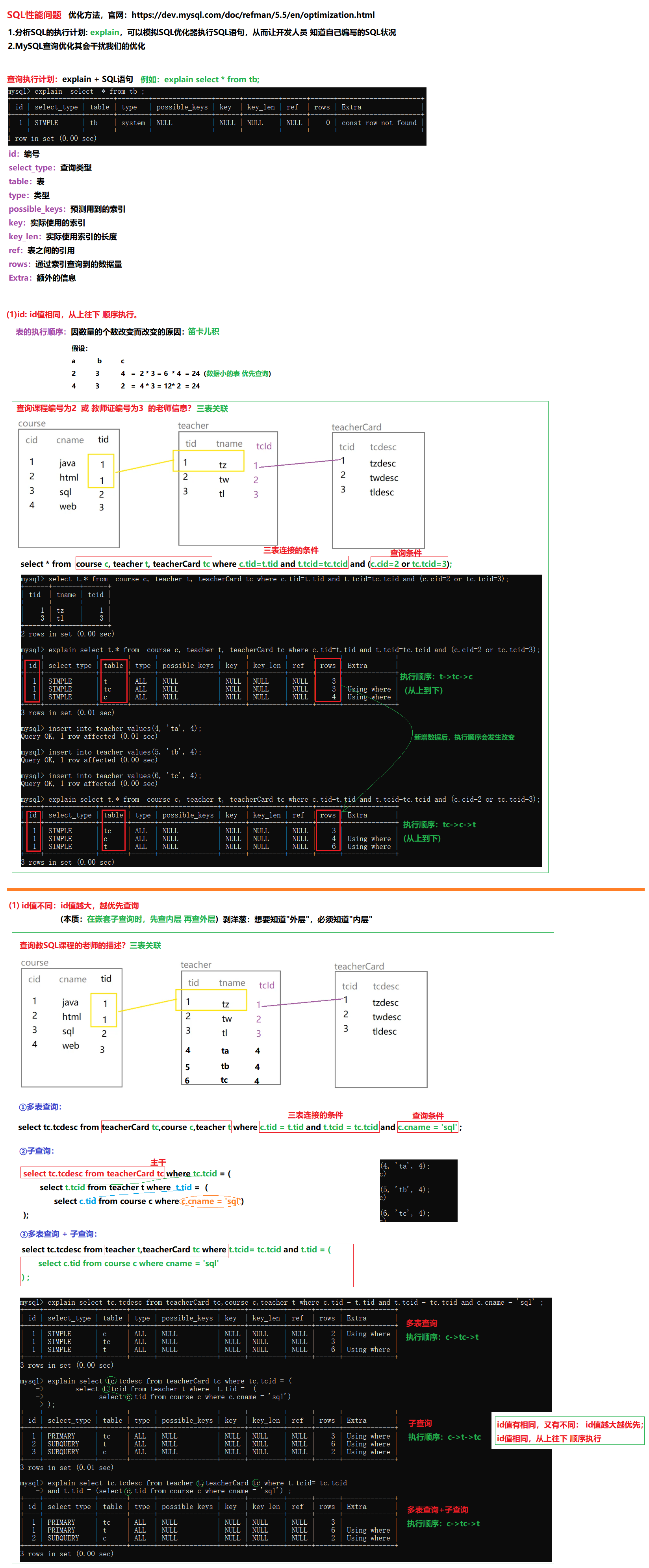Select the green 'explain select * from tb;' example
This screenshot has width=649, height=1568.
211,79
